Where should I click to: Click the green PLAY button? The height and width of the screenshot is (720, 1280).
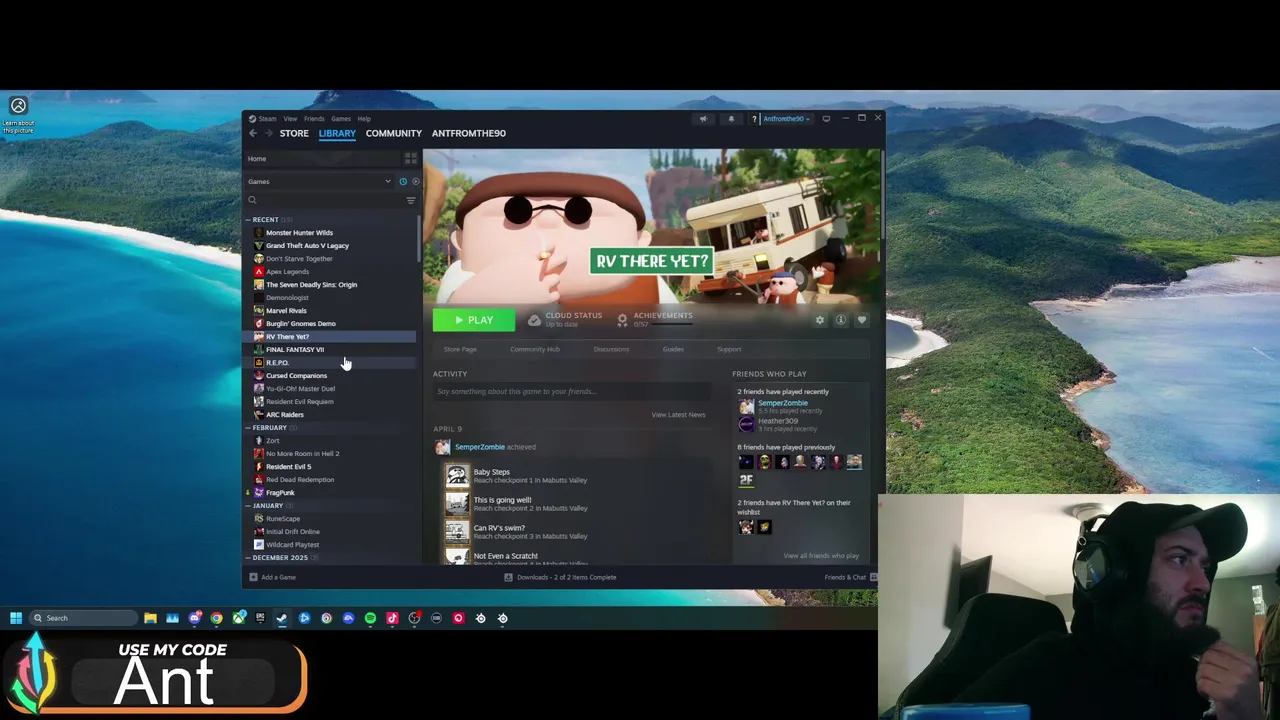click(x=474, y=320)
